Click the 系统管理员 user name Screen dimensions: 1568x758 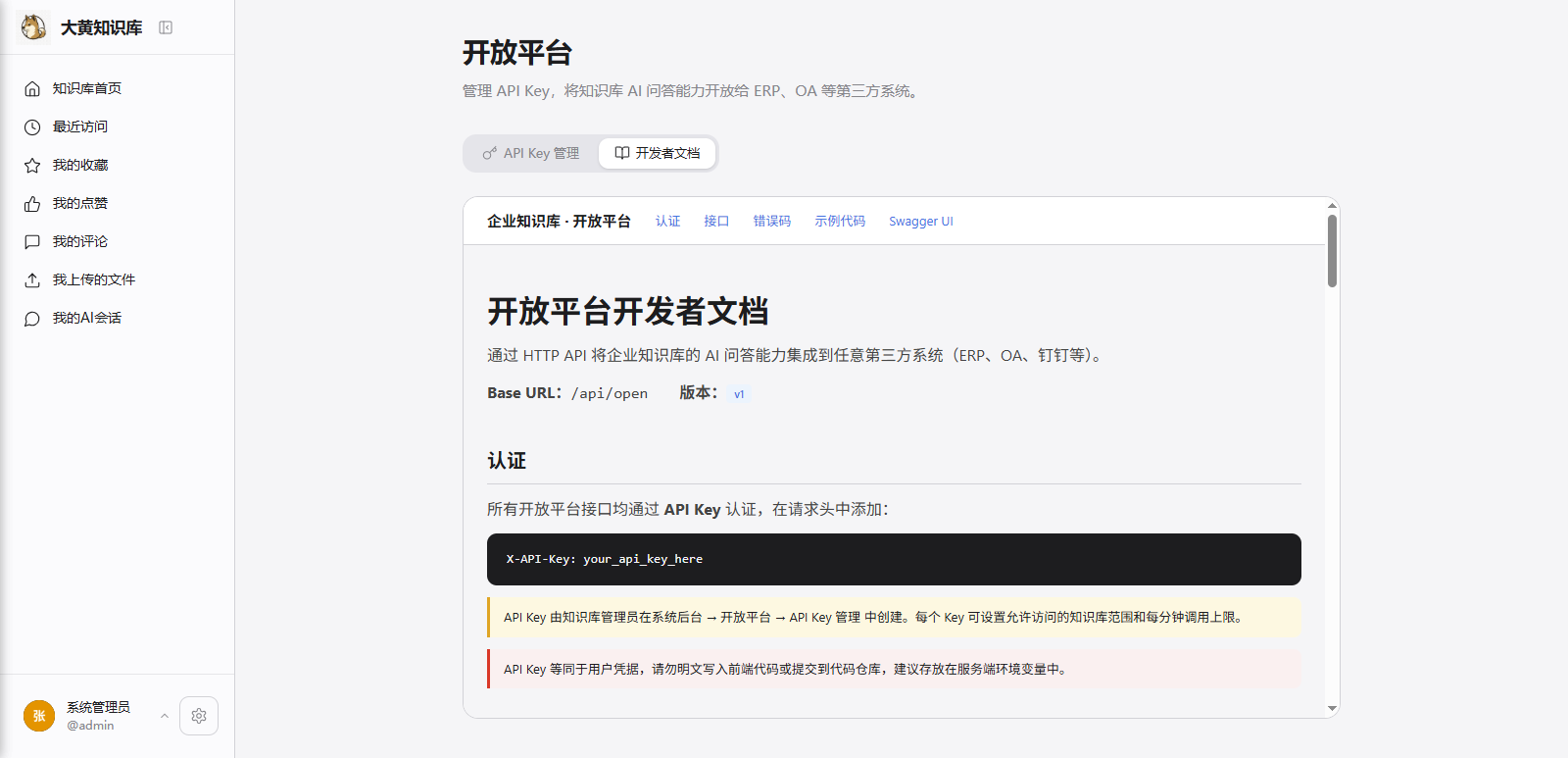(98, 707)
